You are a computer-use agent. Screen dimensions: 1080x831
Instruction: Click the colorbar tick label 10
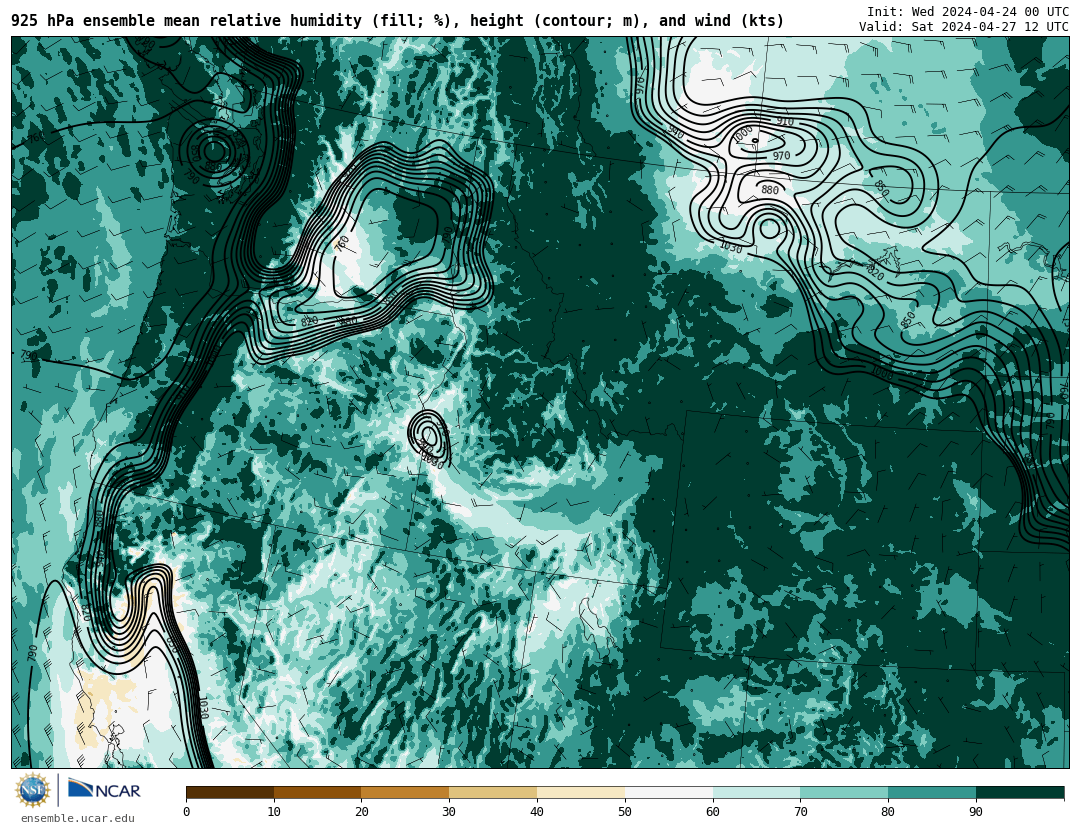(274, 812)
